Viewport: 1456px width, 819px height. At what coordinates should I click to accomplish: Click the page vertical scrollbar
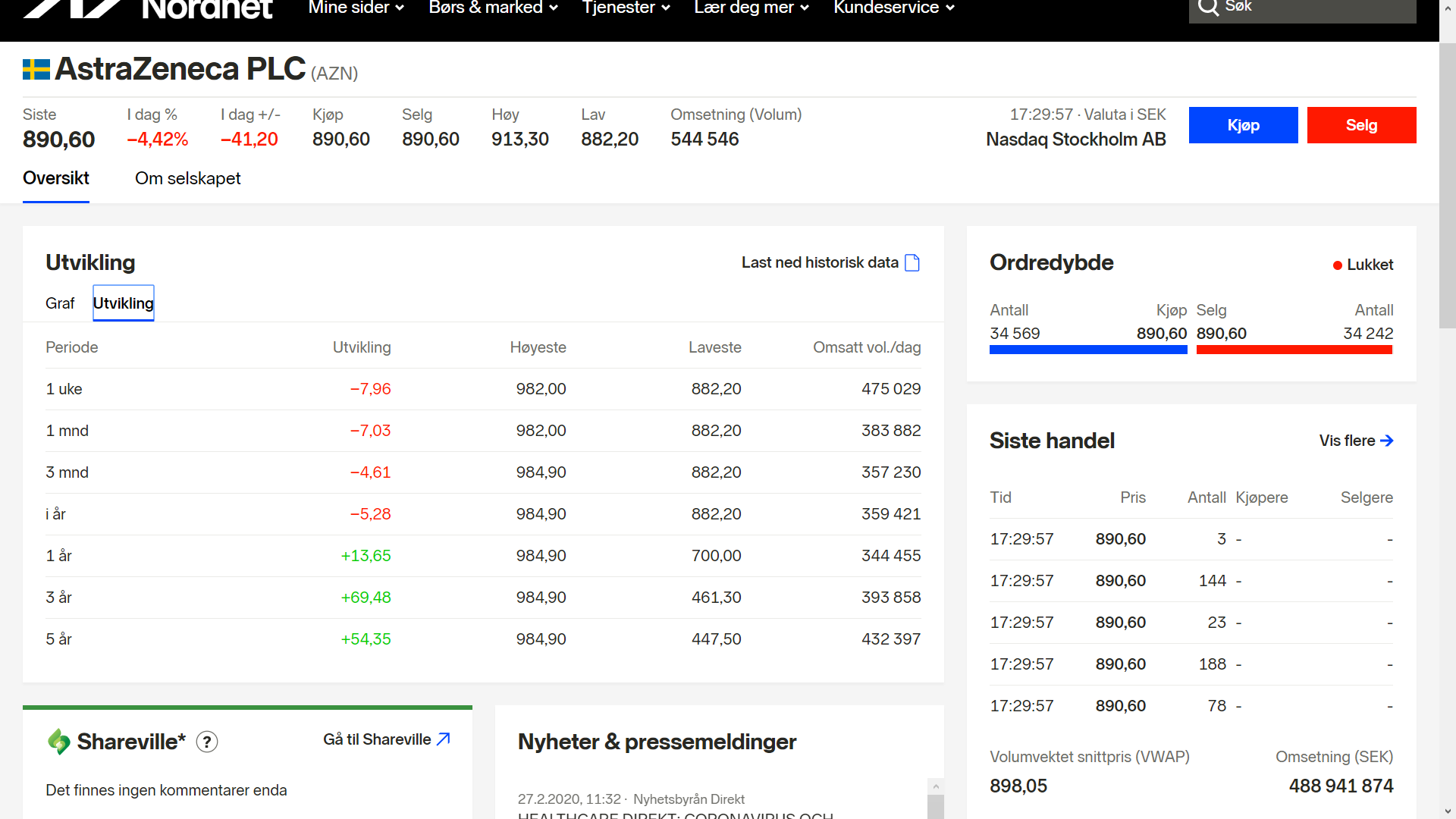(1448, 186)
